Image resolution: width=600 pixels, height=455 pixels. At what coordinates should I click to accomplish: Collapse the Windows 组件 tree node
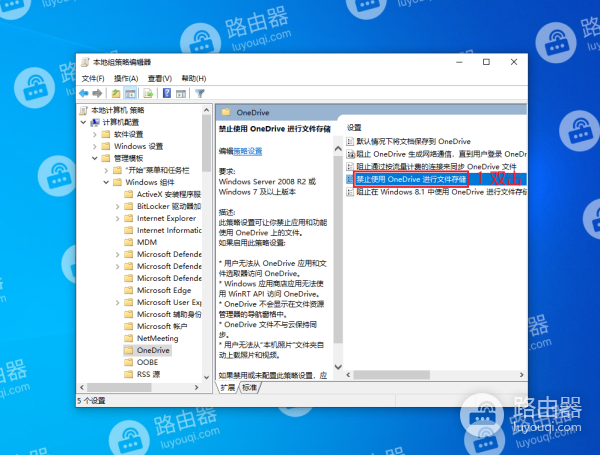(106, 182)
